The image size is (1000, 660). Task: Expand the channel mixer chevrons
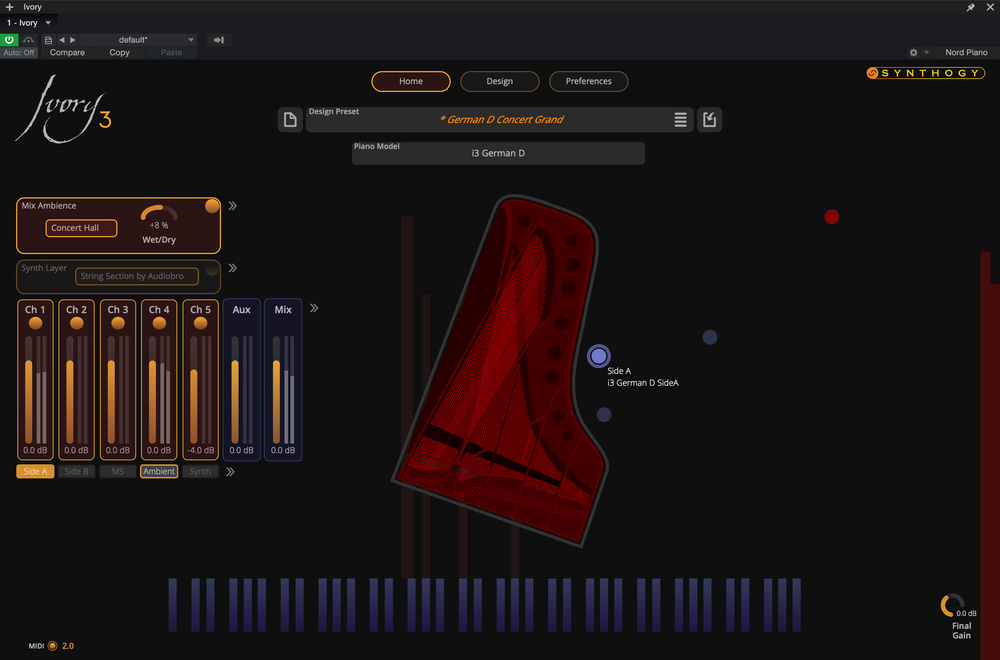pos(314,308)
